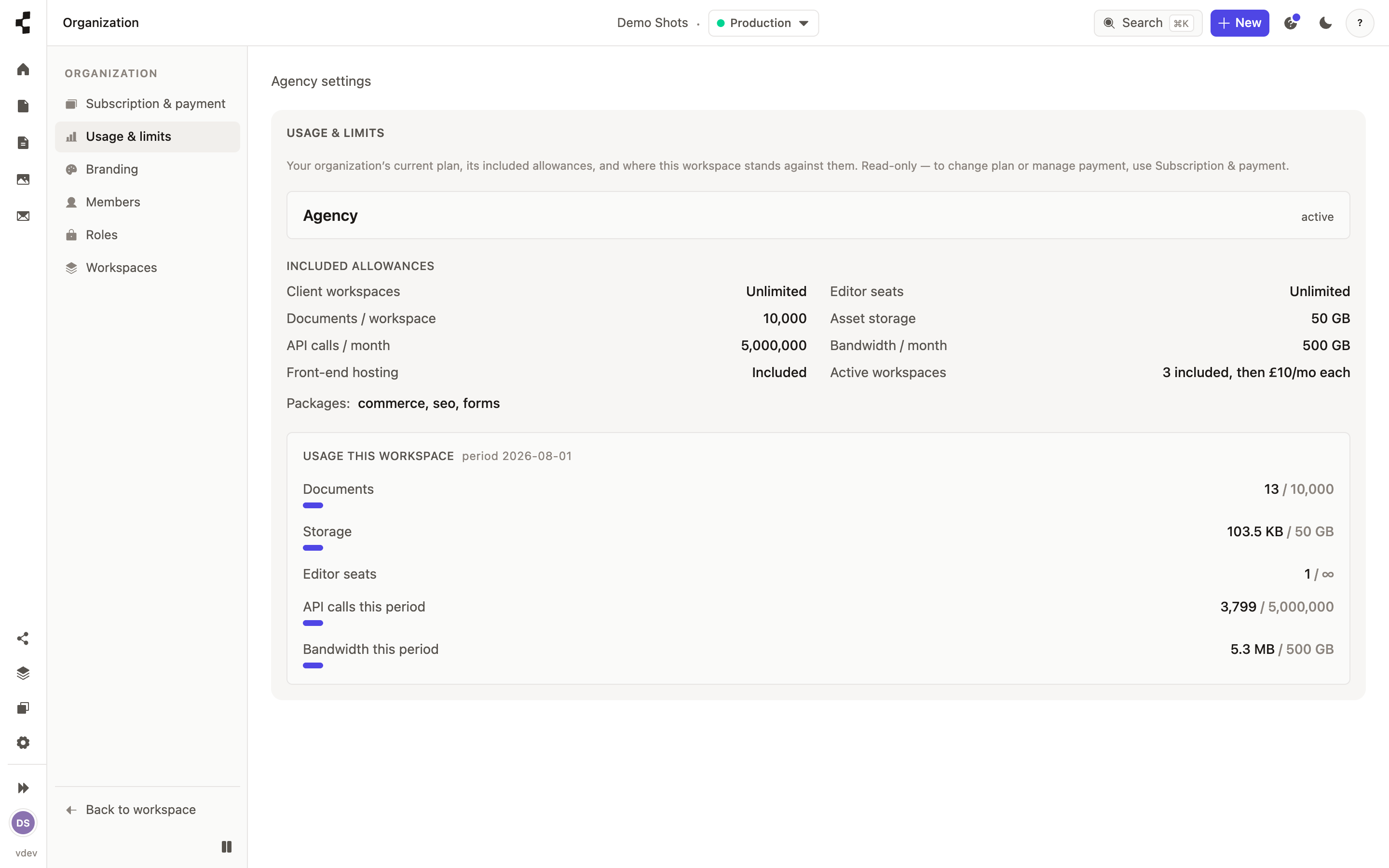Image resolution: width=1389 pixels, height=868 pixels.
Task: Click the 'commerce, seo, forms' packages text
Action: (429, 404)
